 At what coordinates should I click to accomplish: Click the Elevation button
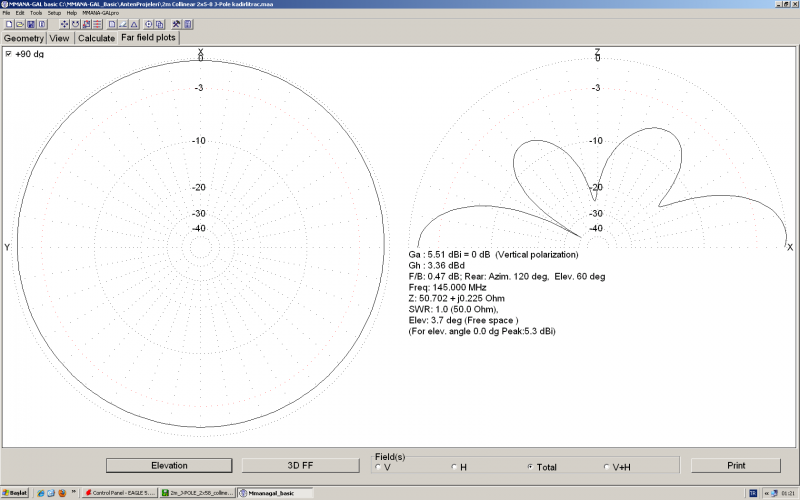pyautogui.click(x=169, y=465)
